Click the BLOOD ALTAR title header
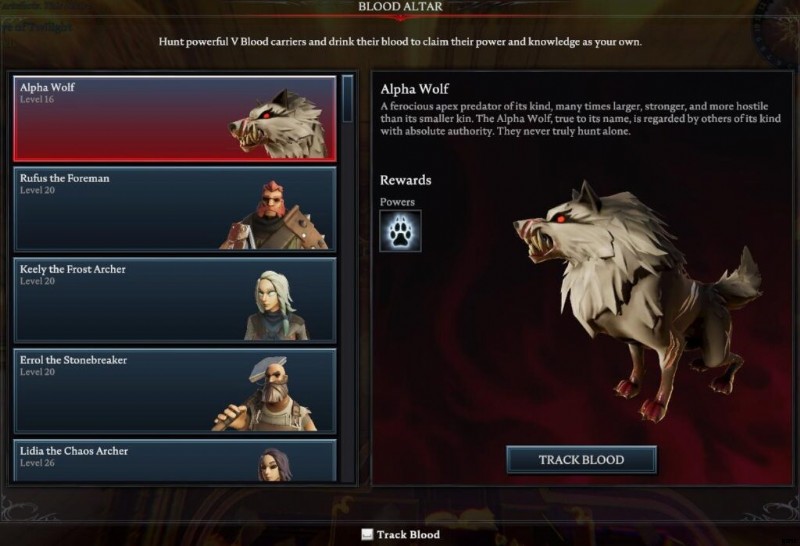This screenshot has height=546, width=800. click(401, 7)
